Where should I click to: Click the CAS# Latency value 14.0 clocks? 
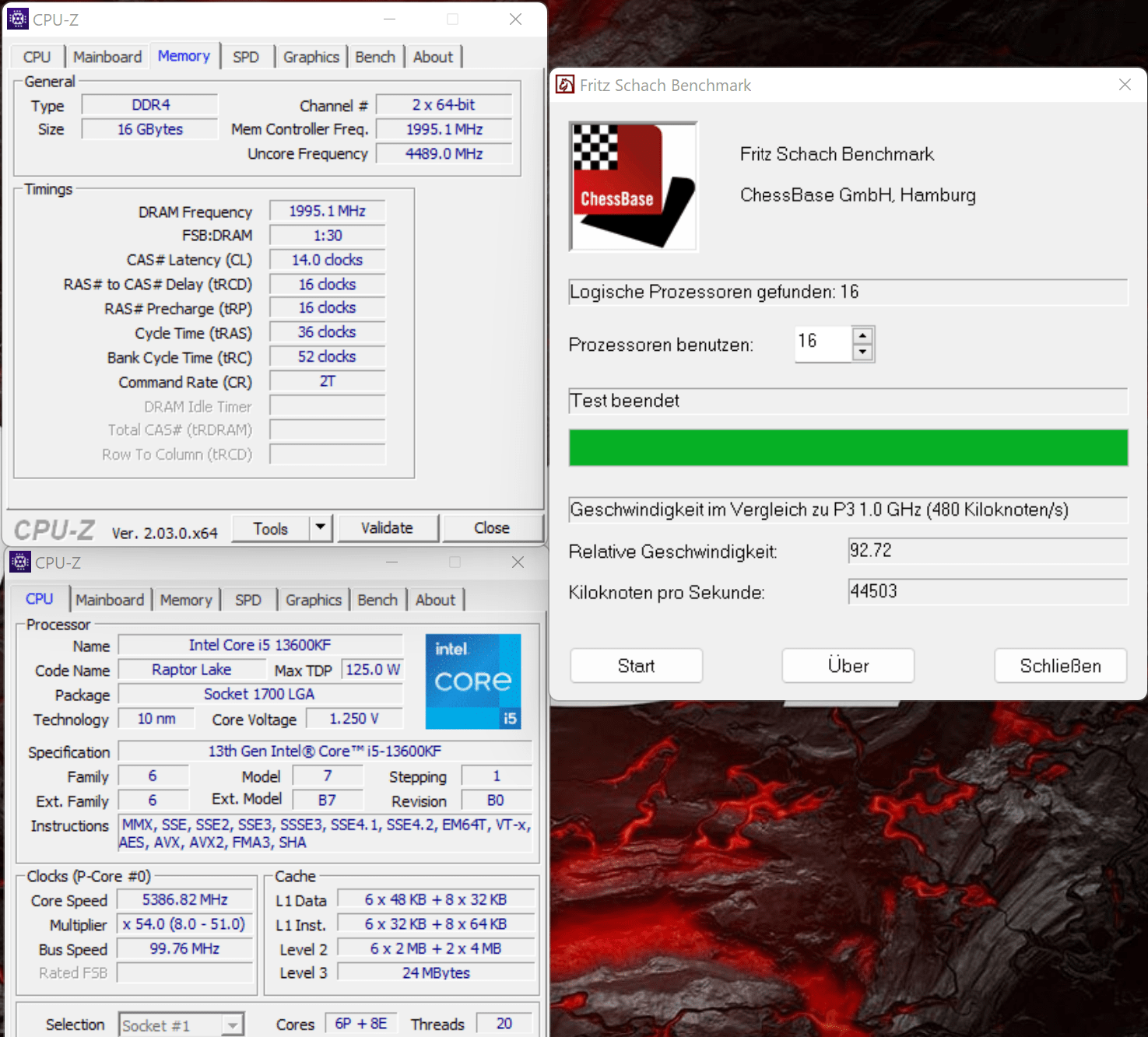point(327,260)
